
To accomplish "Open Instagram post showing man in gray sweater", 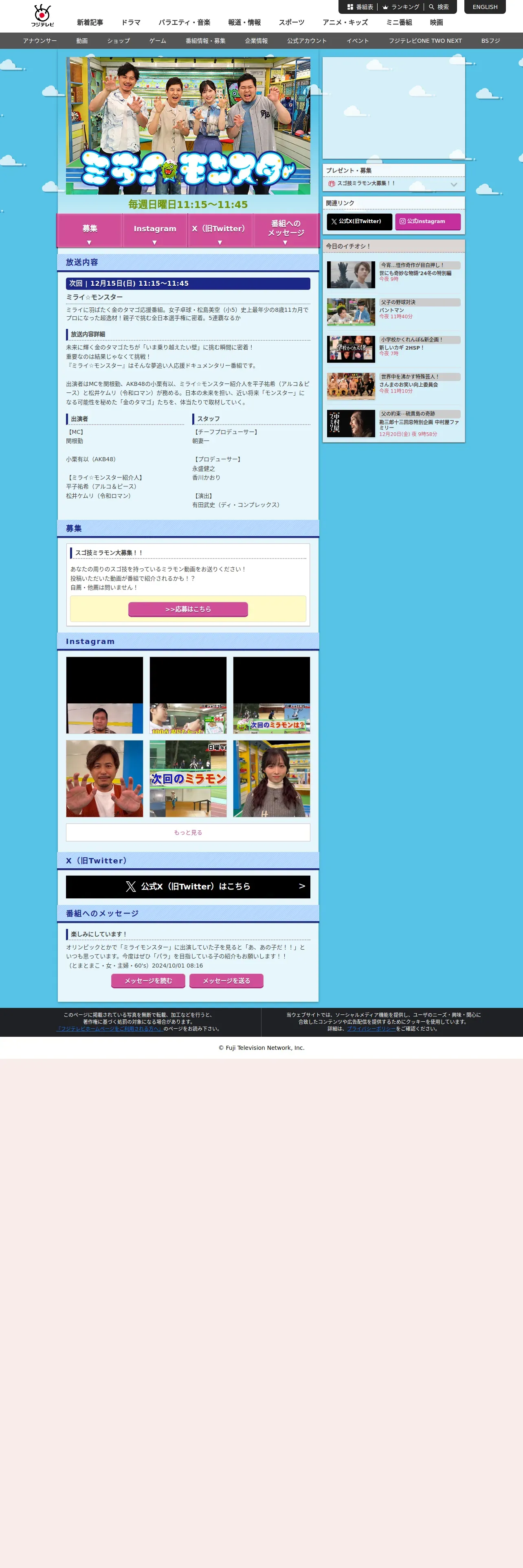I will pyautogui.click(x=105, y=695).
